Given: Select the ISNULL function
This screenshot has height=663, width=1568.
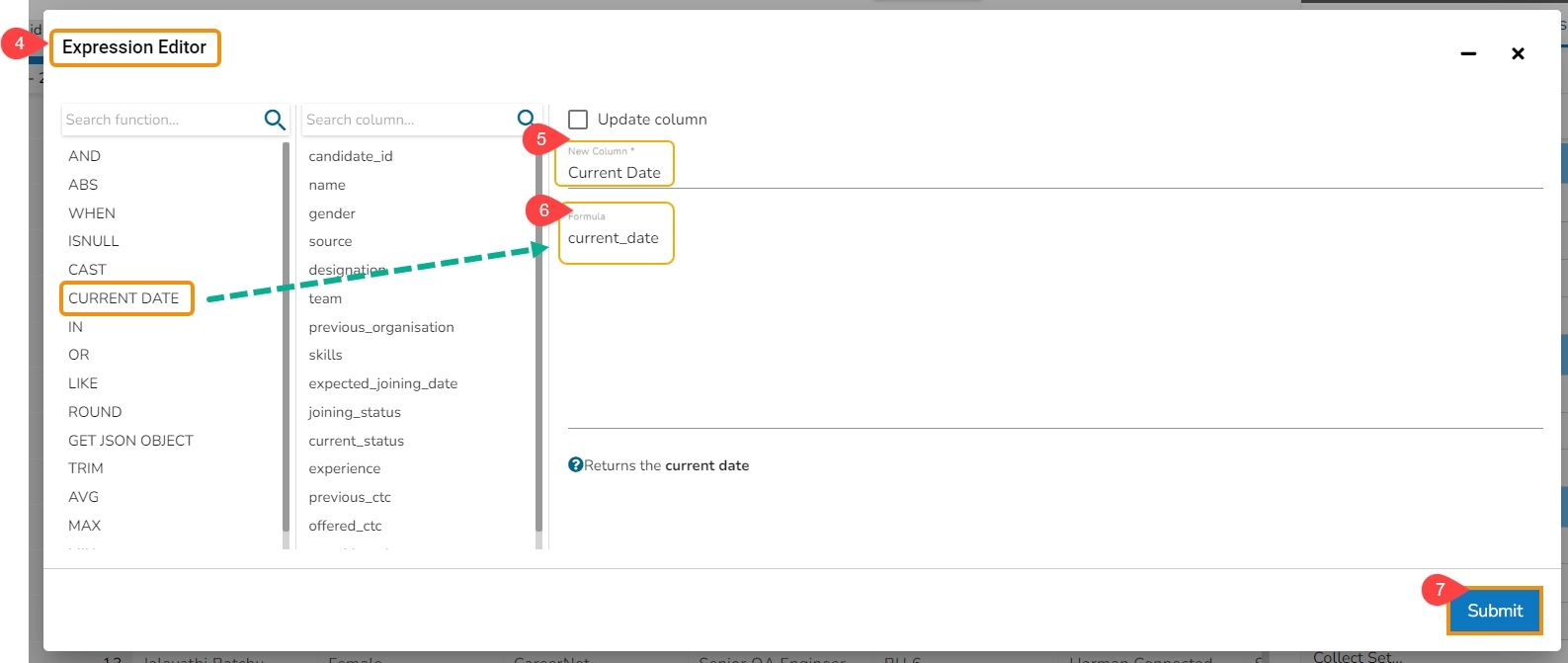Looking at the screenshot, I should (x=94, y=241).
